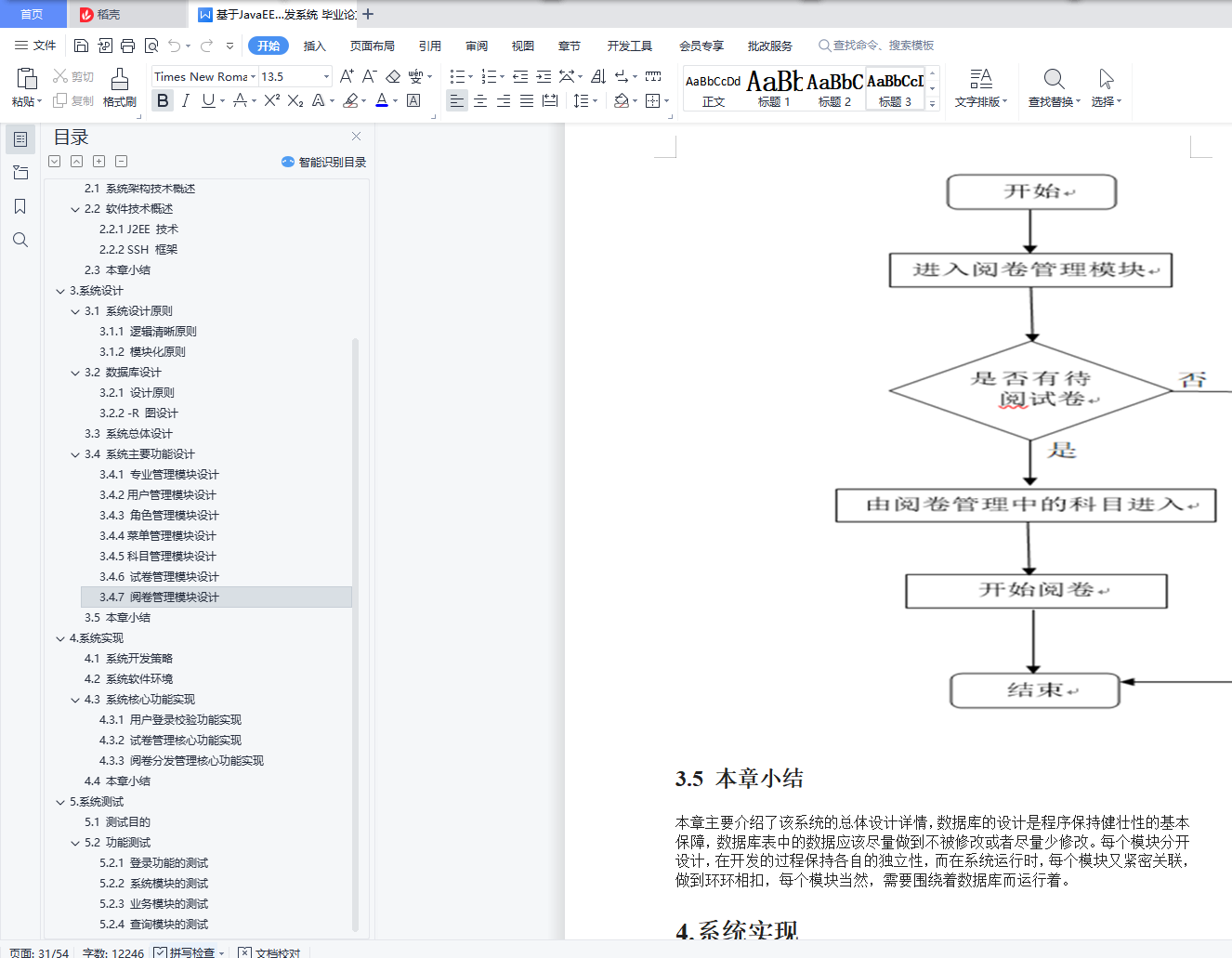Open the 粘贴 paste options dropdown arrow
This screenshot has height=958, width=1232.
39,101
